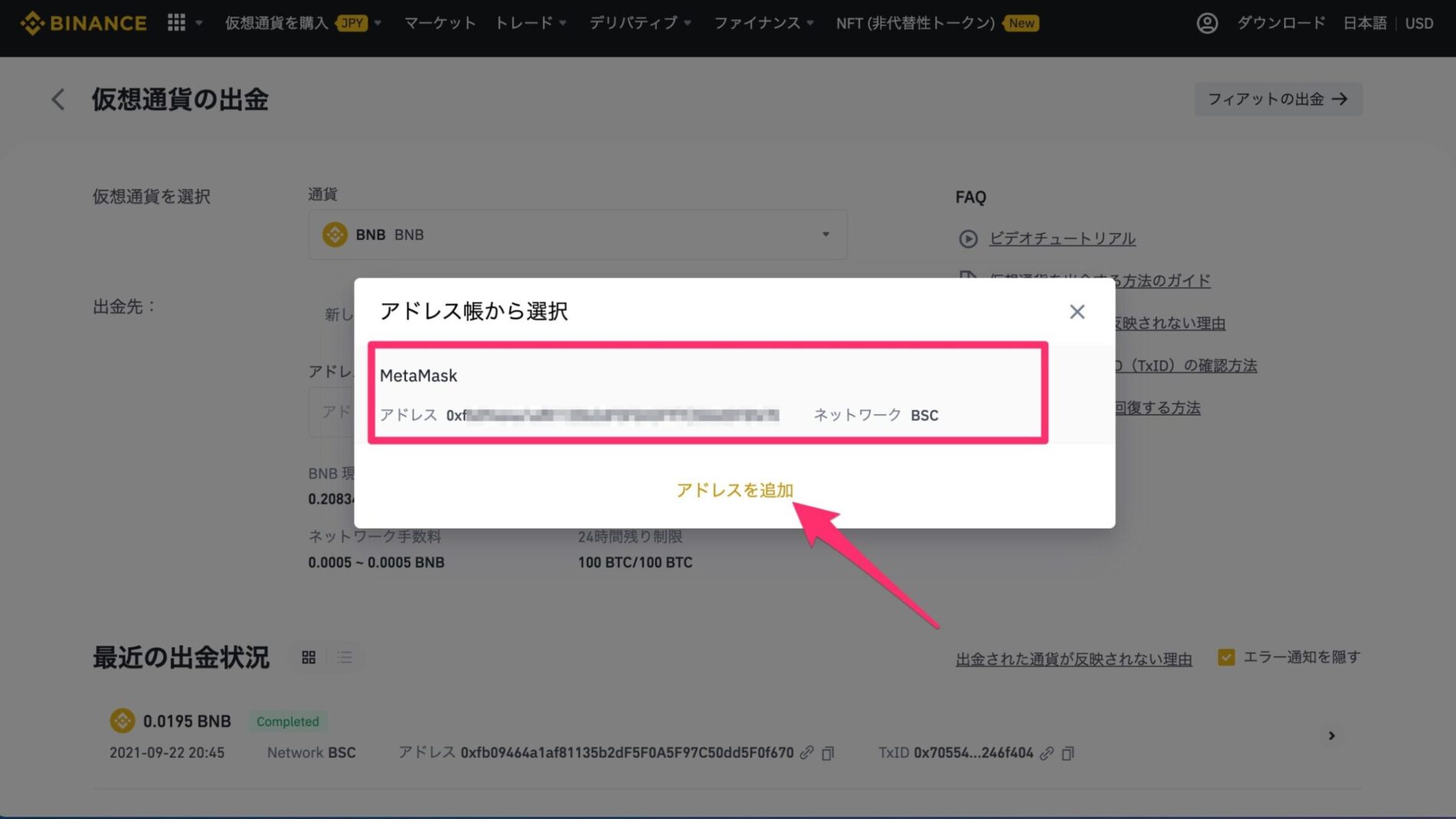Viewport: 1456px width, 819px height.
Task: Click アドレスを追加 link
Action: tap(734, 490)
